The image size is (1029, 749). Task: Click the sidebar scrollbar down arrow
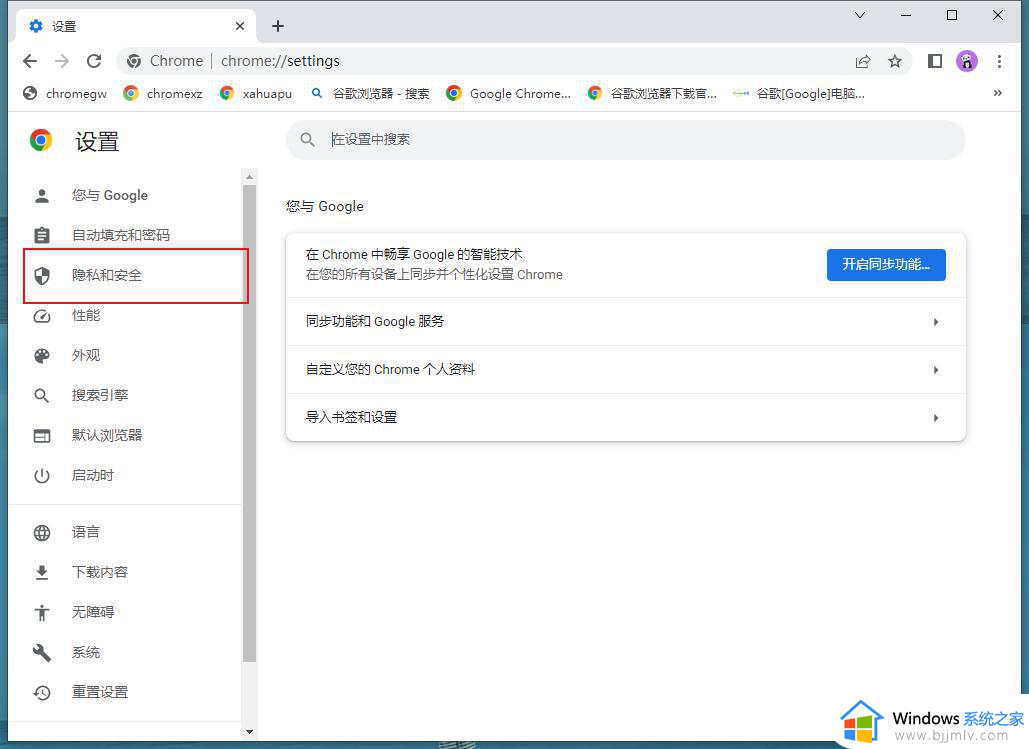tap(249, 731)
